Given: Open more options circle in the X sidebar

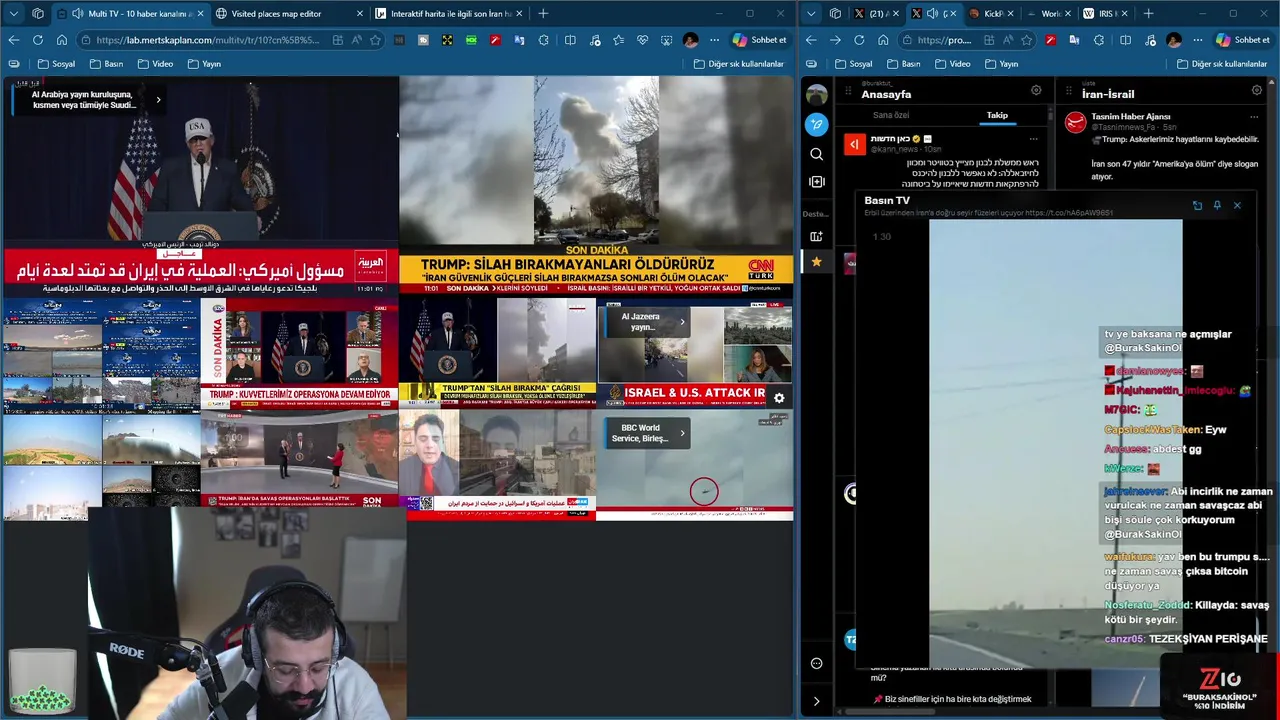Looking at the screenshot, I should pos(817,663).
